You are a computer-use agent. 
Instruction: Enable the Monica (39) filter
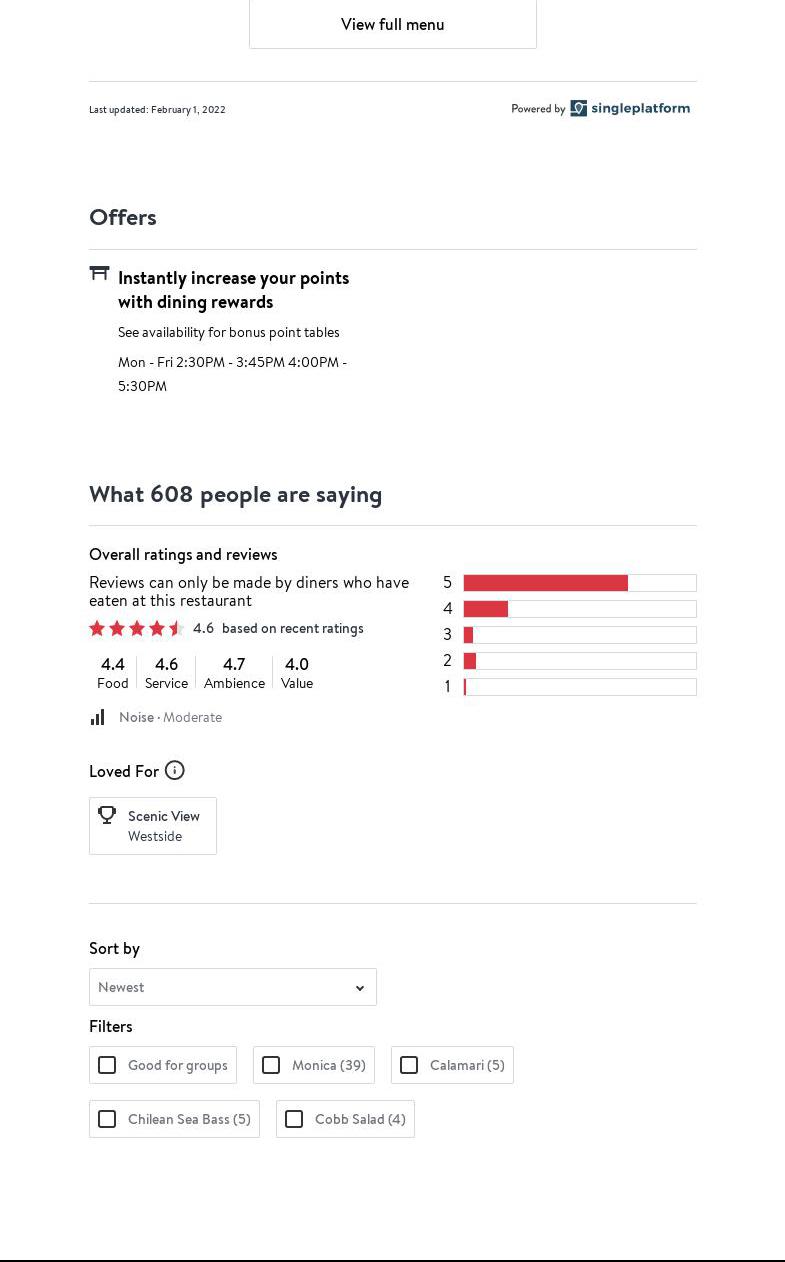click(x=271, y=1065)
